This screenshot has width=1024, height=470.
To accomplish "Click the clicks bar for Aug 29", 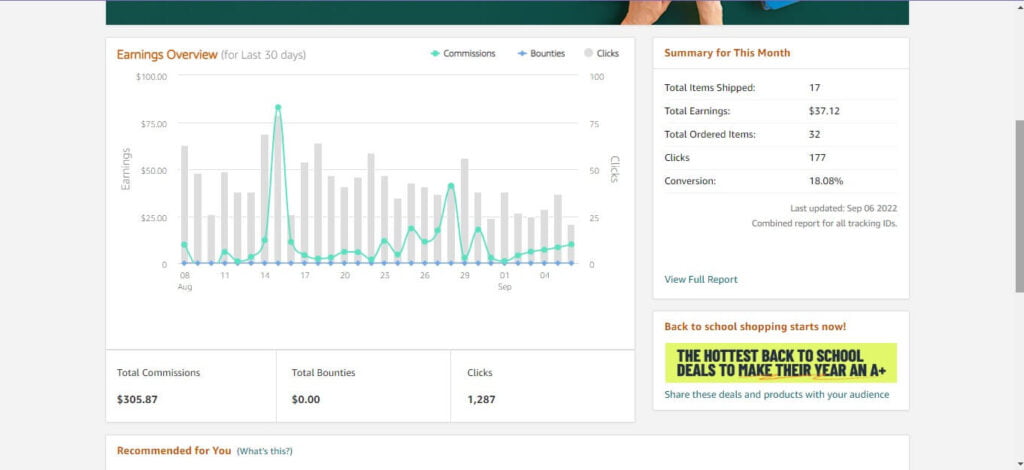I will coord(464,211).
